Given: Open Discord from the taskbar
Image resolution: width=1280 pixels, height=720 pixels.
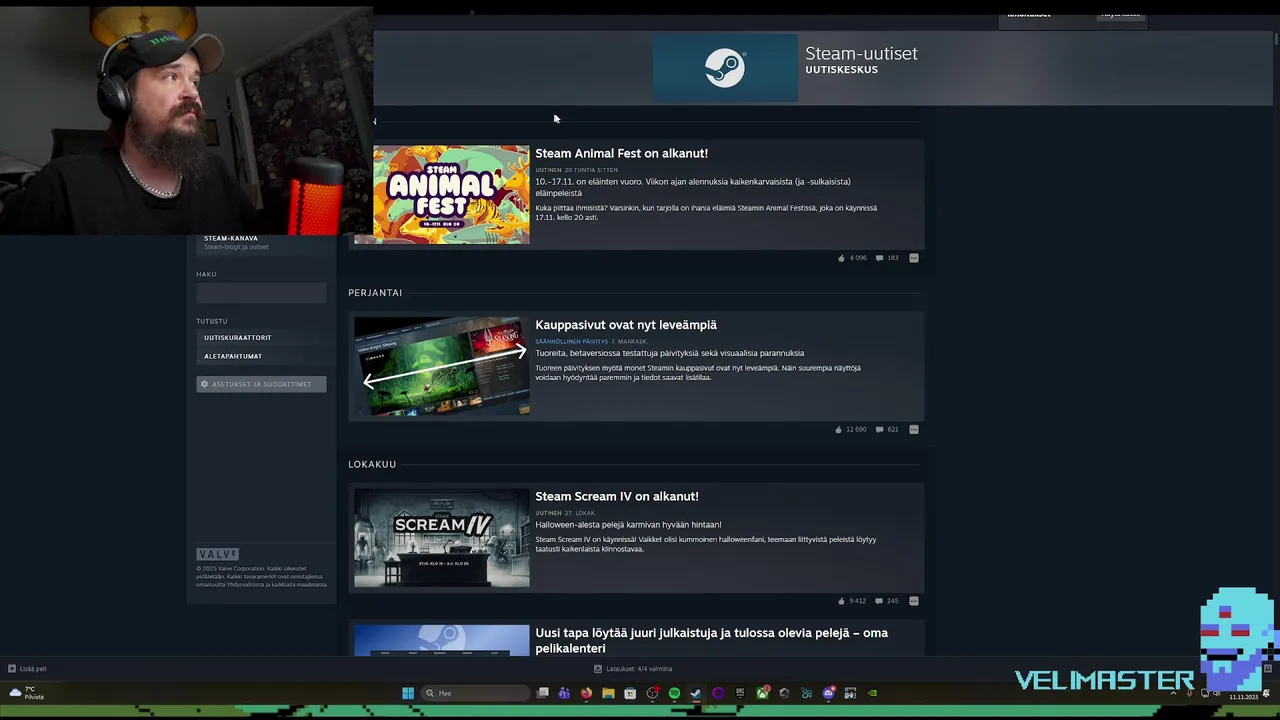Looking at the screenshot, I should coord(828,693).
